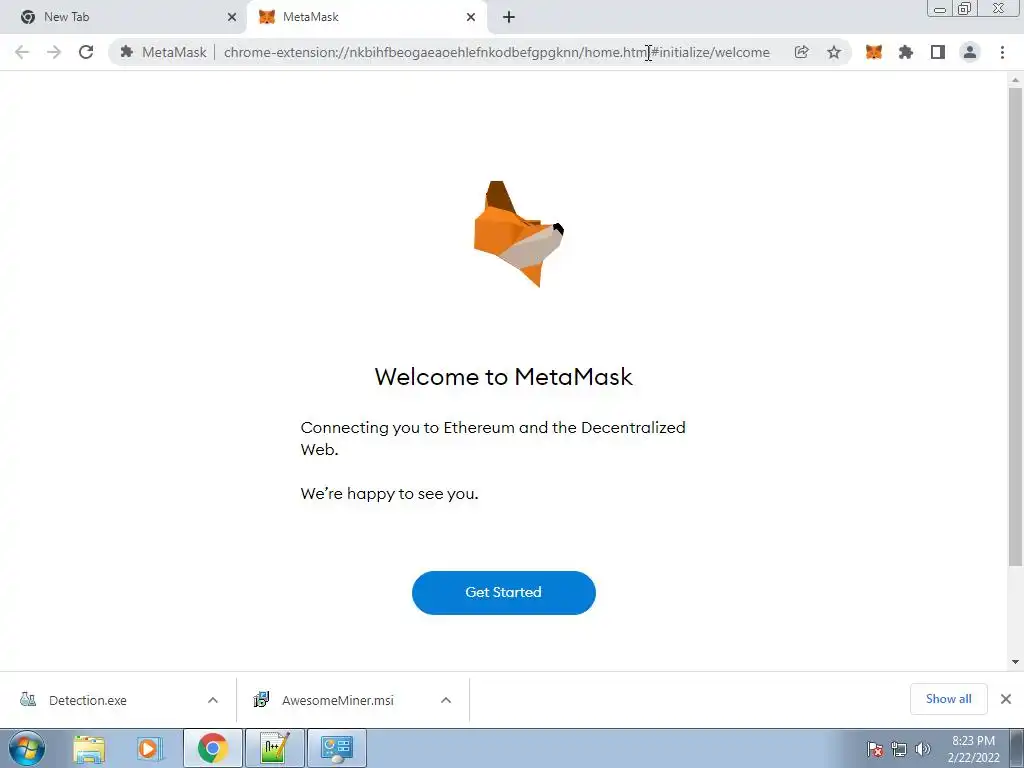Viewport: 1024px width, 768px height.
Task: Close the New Tab tab
Action: point(231,17)
